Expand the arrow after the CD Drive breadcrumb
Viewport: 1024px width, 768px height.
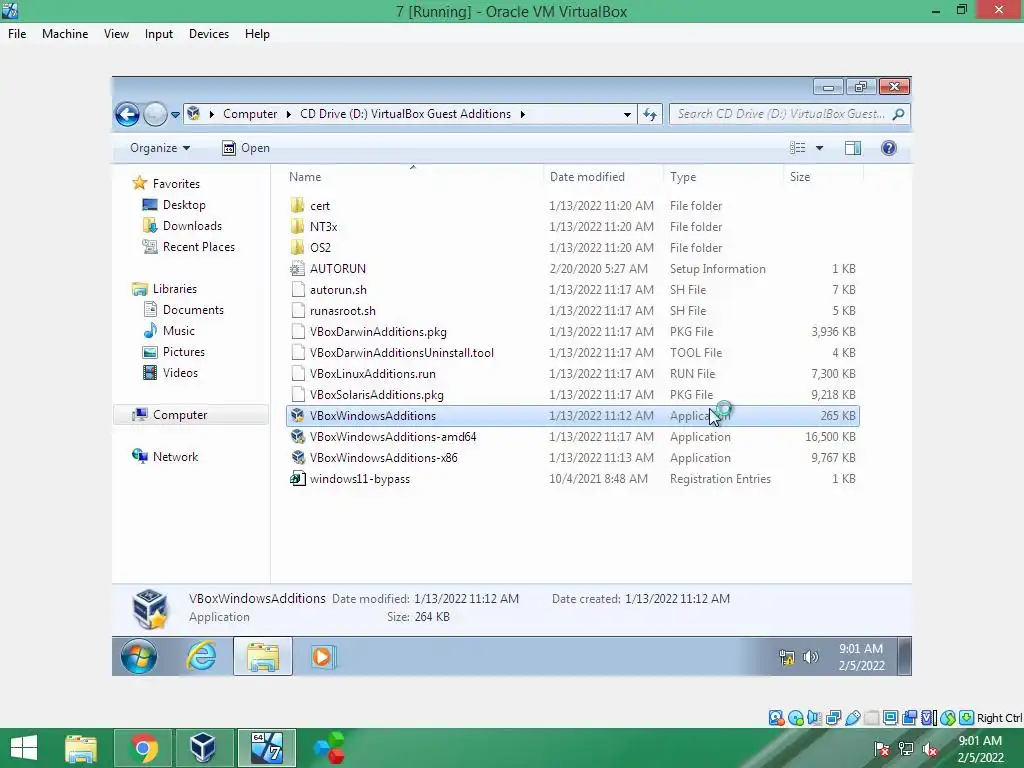click(x=522, y=114)
